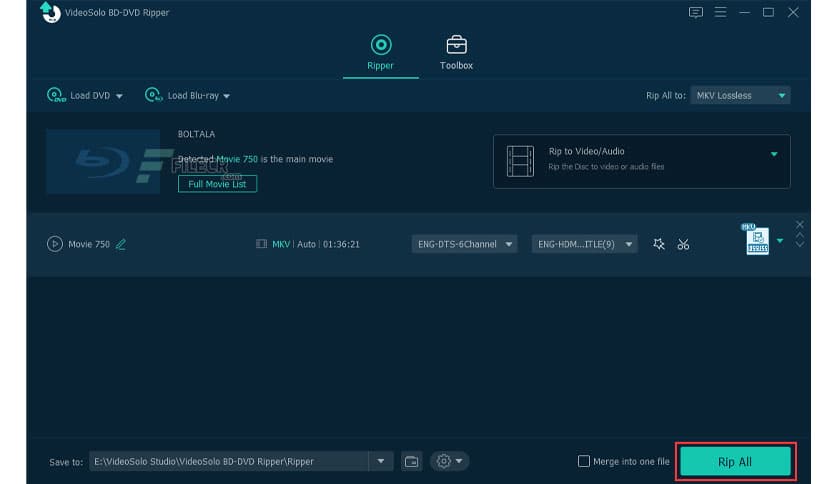The image size is (836, 484).
Task: Open the Load DVD dropdown
Action: pyautogui.click(x=119, y=96)
